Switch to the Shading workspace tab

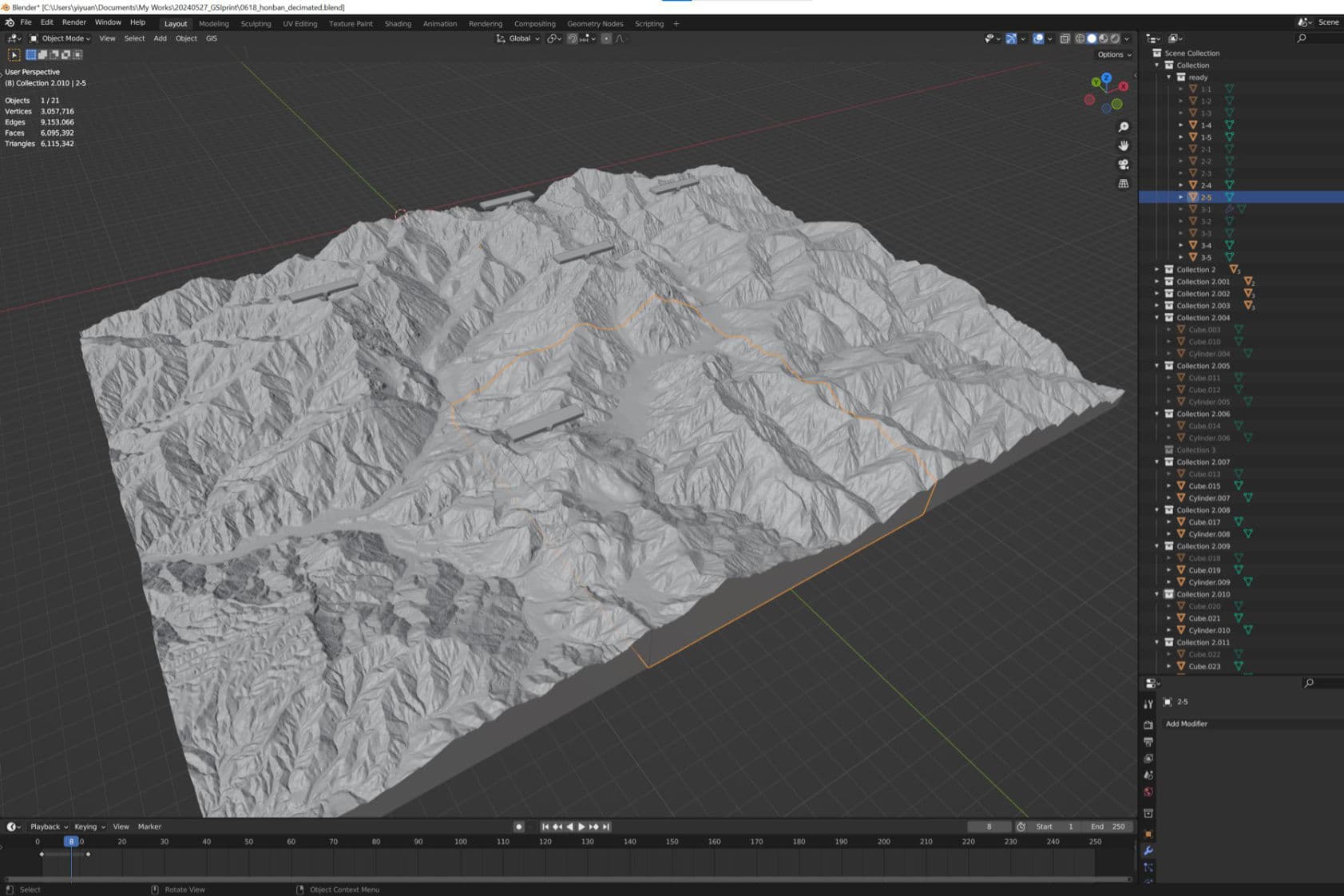pyautogui.click(x=398, y=24)
